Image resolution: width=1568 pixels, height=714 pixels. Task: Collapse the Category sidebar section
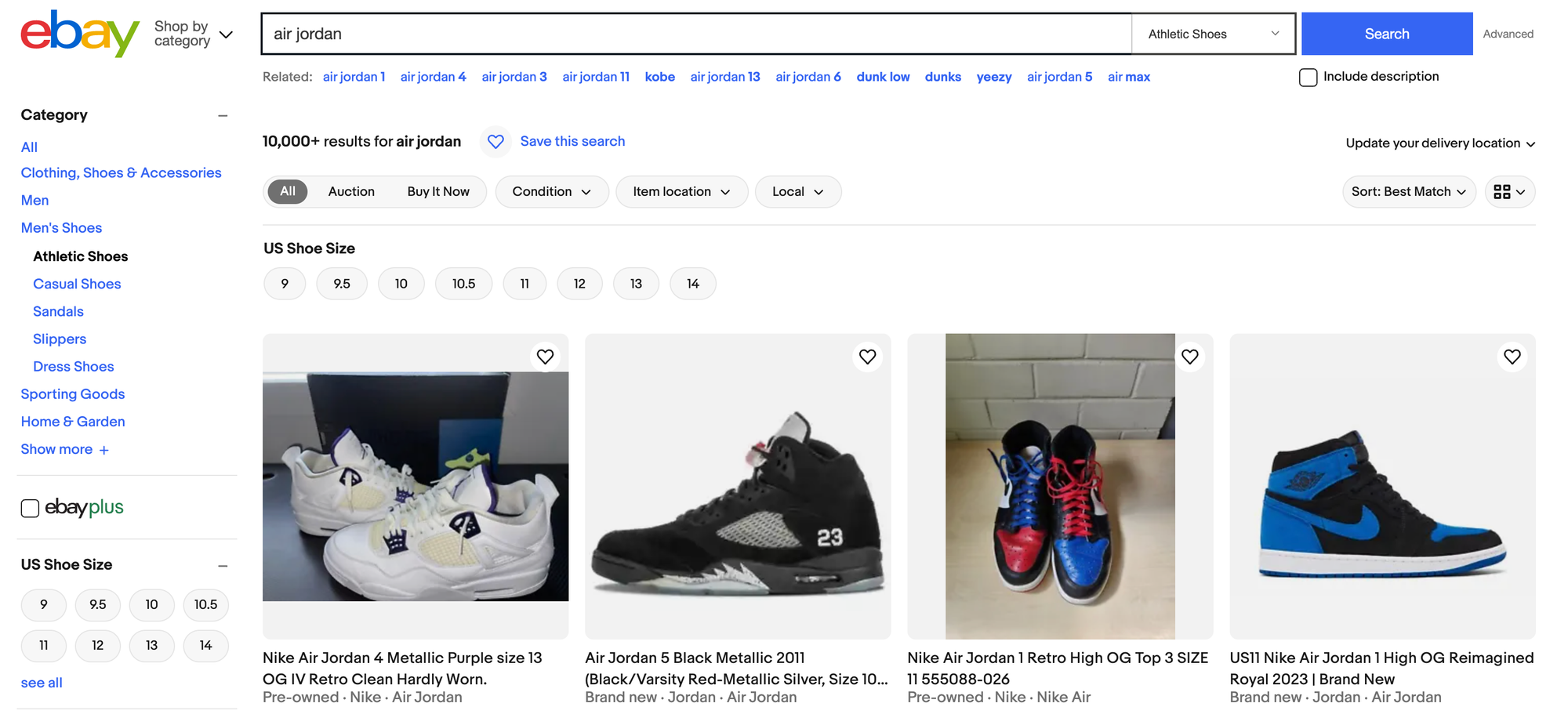[223, 116]
